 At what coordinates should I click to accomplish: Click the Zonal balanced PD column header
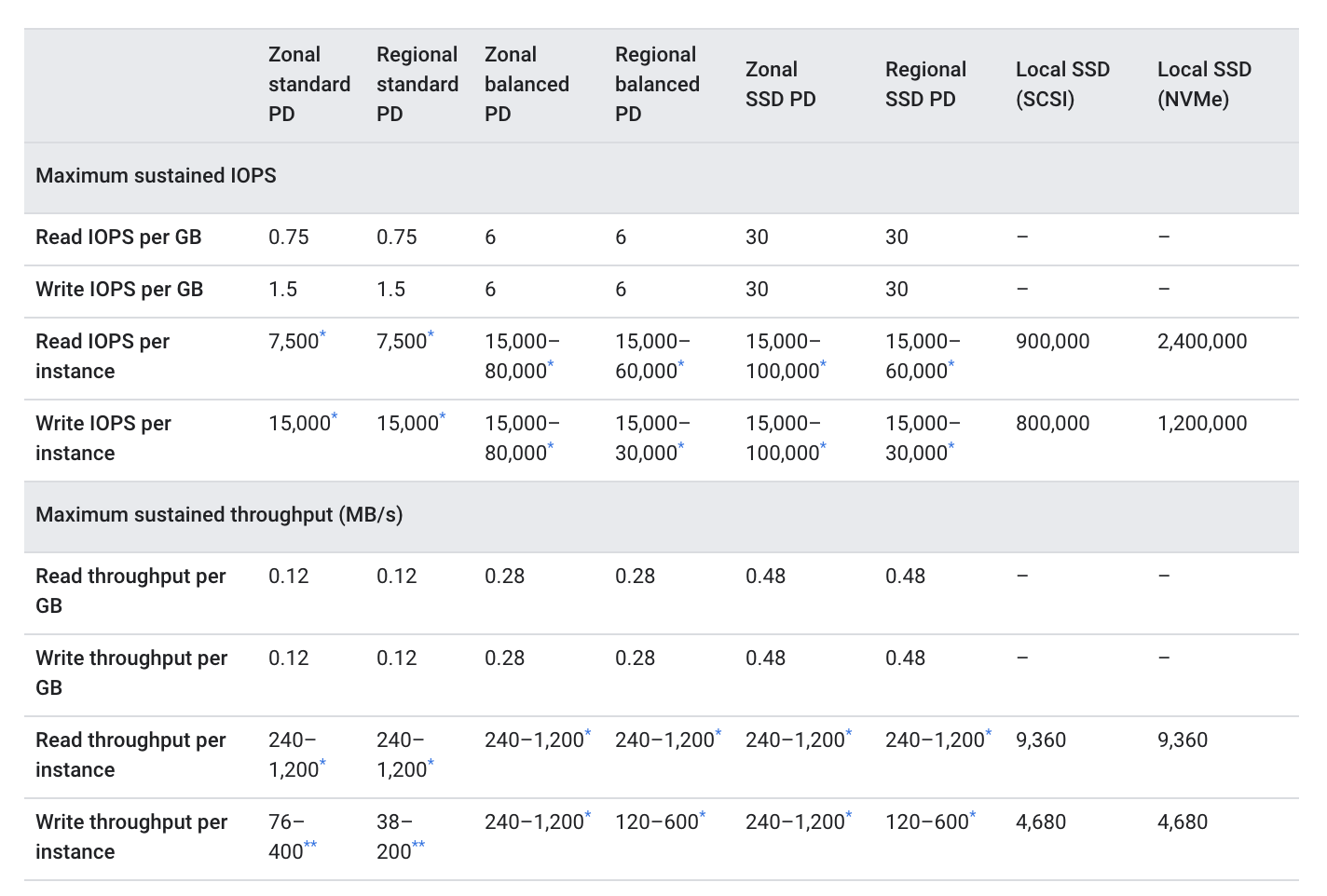[527, 84]
